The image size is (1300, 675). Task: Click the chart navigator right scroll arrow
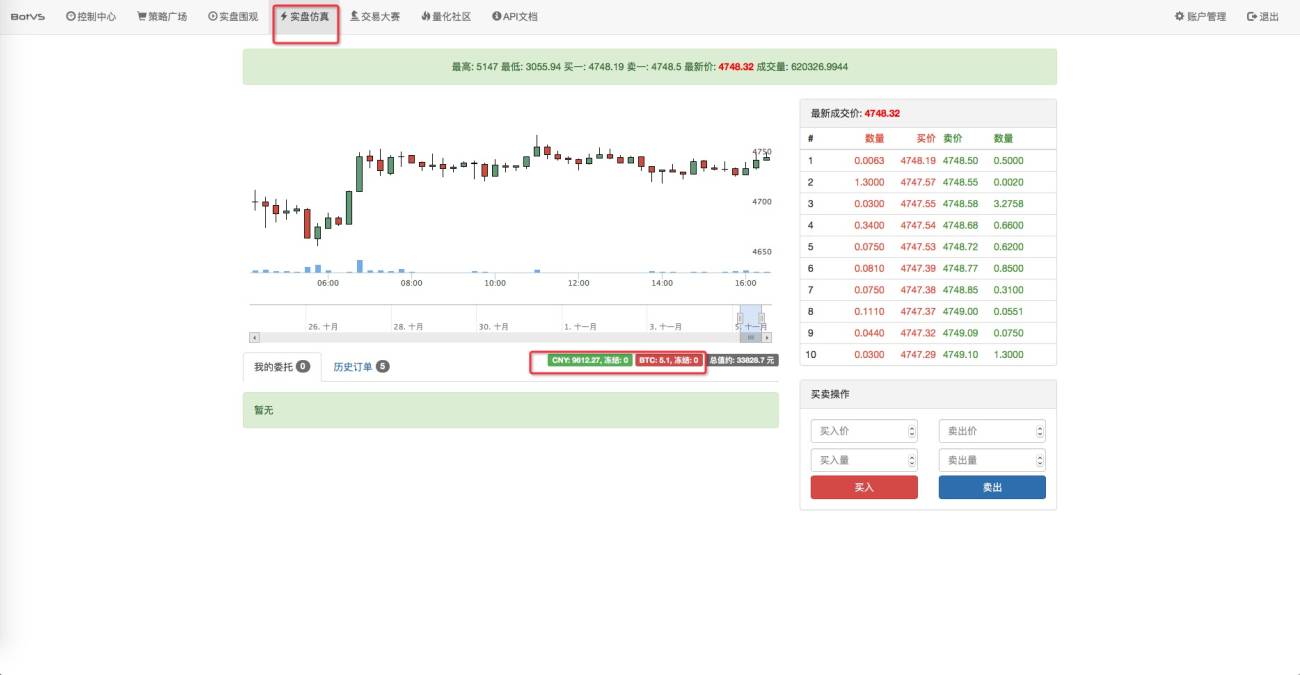[766, 338]
